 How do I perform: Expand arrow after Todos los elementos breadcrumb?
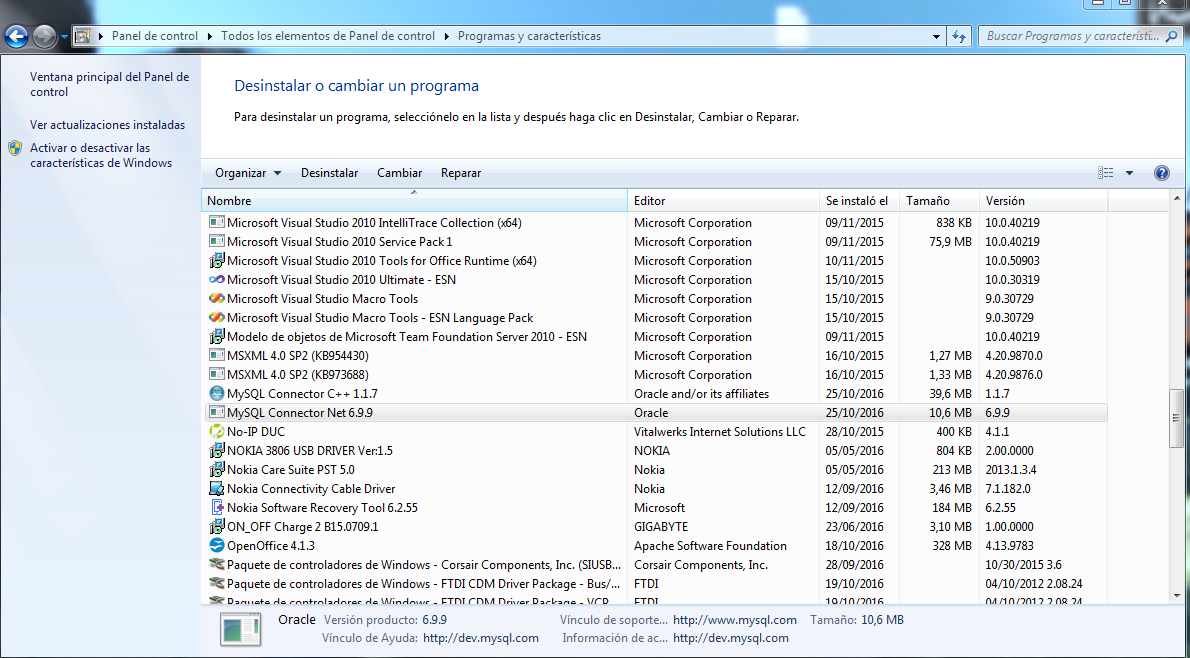(x=446, y=36)
